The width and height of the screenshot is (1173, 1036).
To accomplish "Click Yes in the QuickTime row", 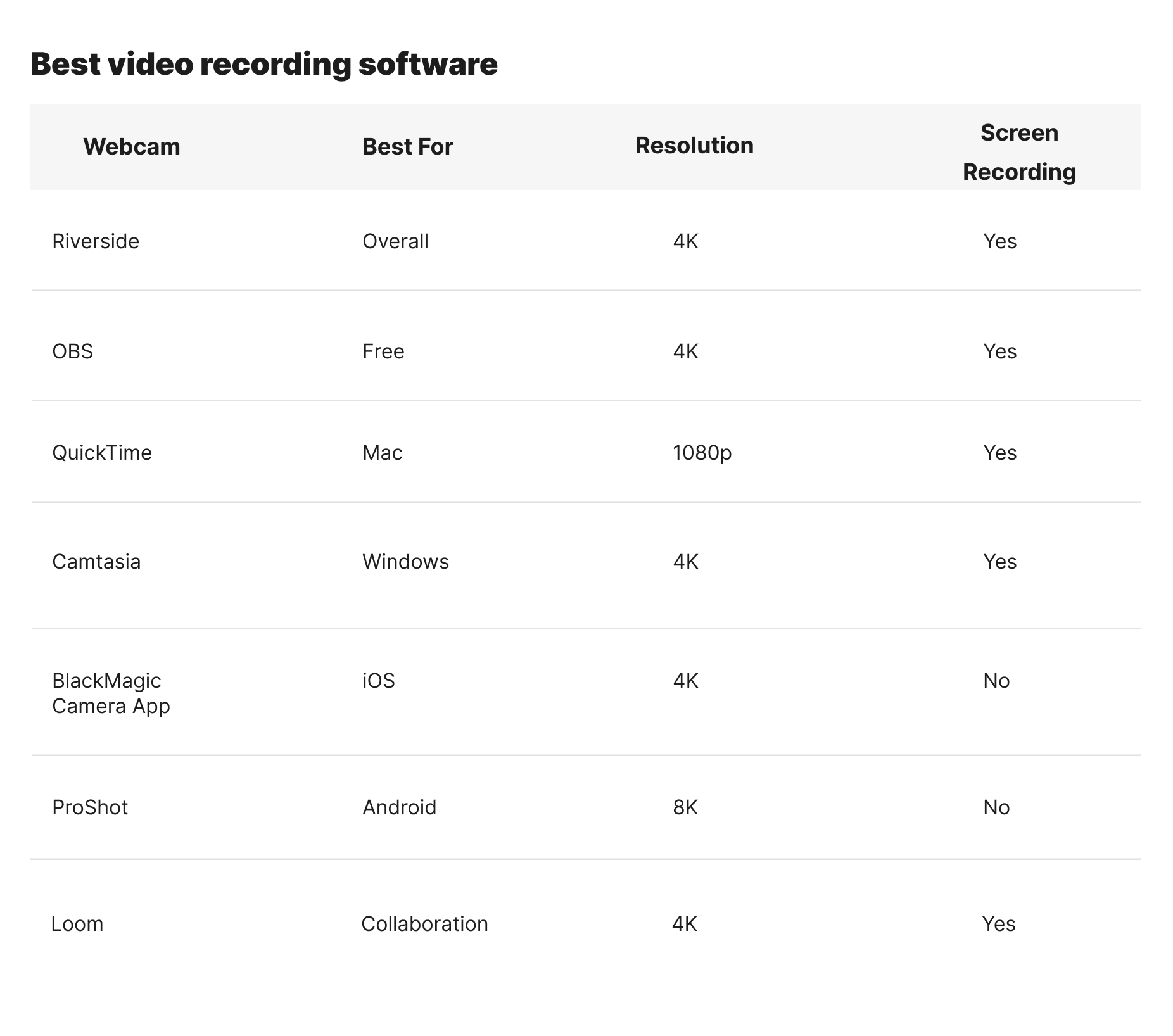I will [x=999, y=453].
